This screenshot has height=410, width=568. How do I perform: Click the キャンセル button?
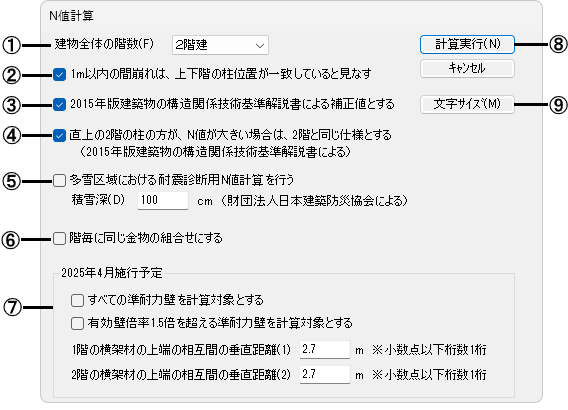(x=467, y=68)
